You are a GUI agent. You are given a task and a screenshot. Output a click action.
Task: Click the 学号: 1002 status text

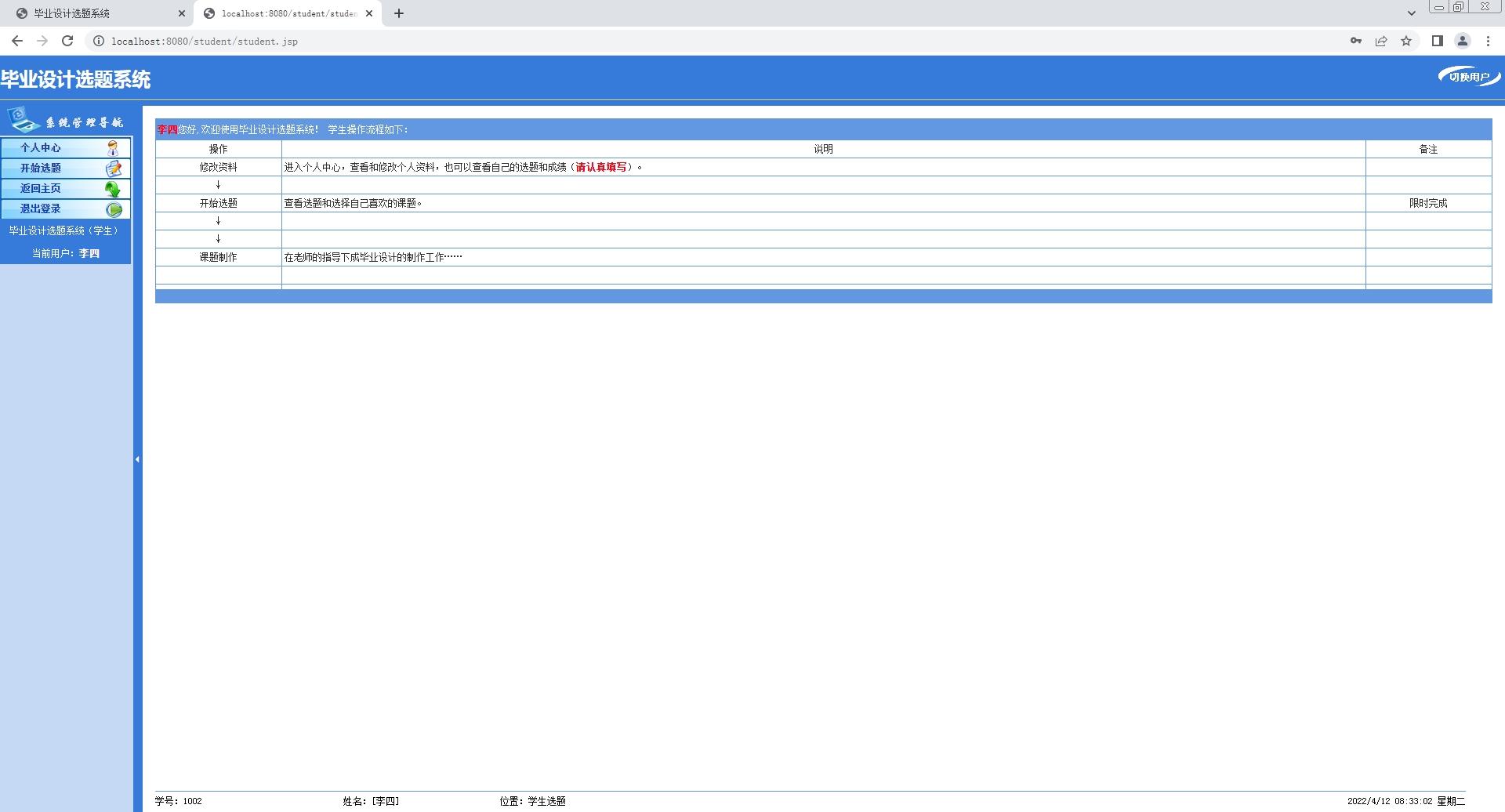click(178, 801)
